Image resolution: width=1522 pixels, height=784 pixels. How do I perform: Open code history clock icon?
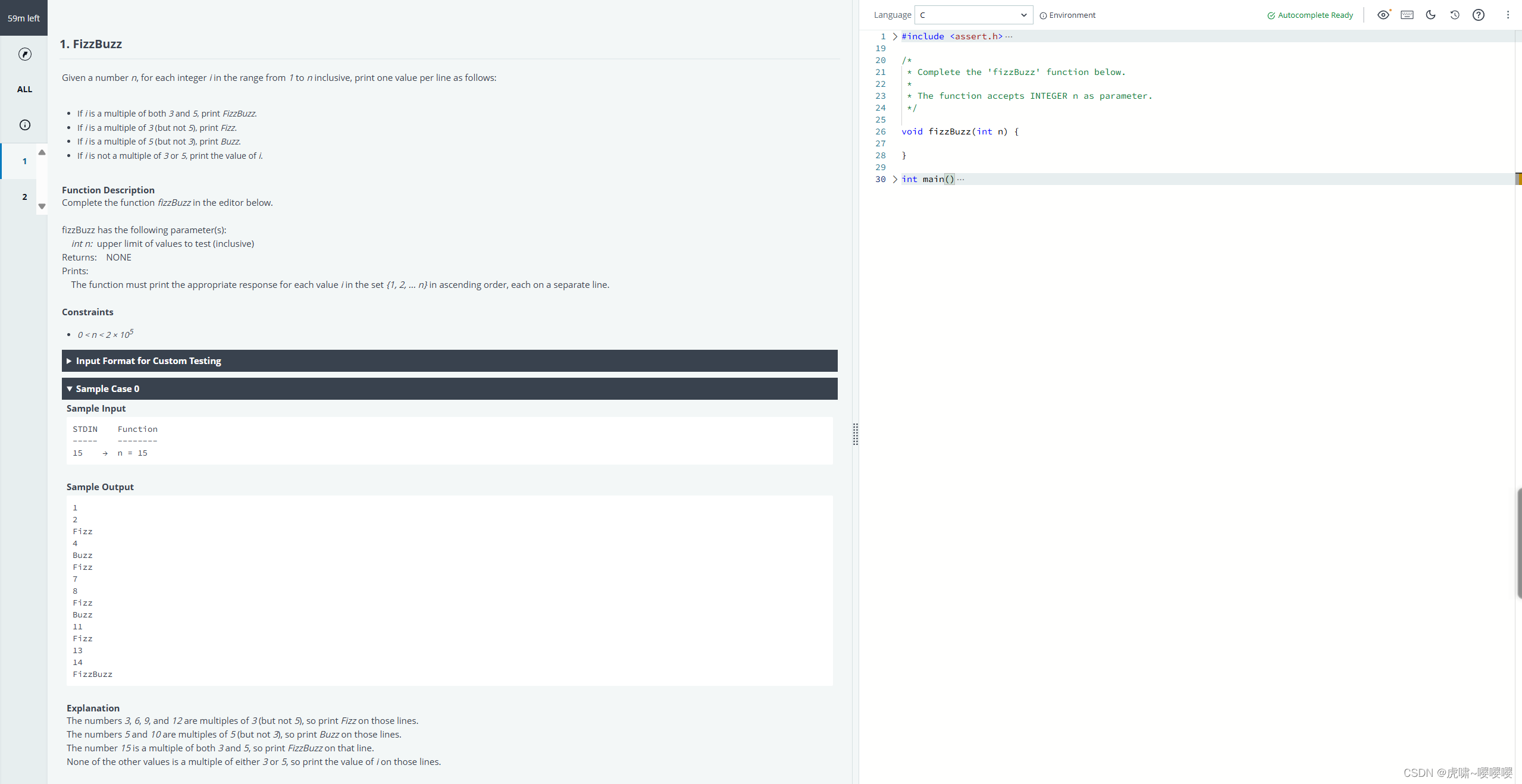click(x=1455, y=15)
